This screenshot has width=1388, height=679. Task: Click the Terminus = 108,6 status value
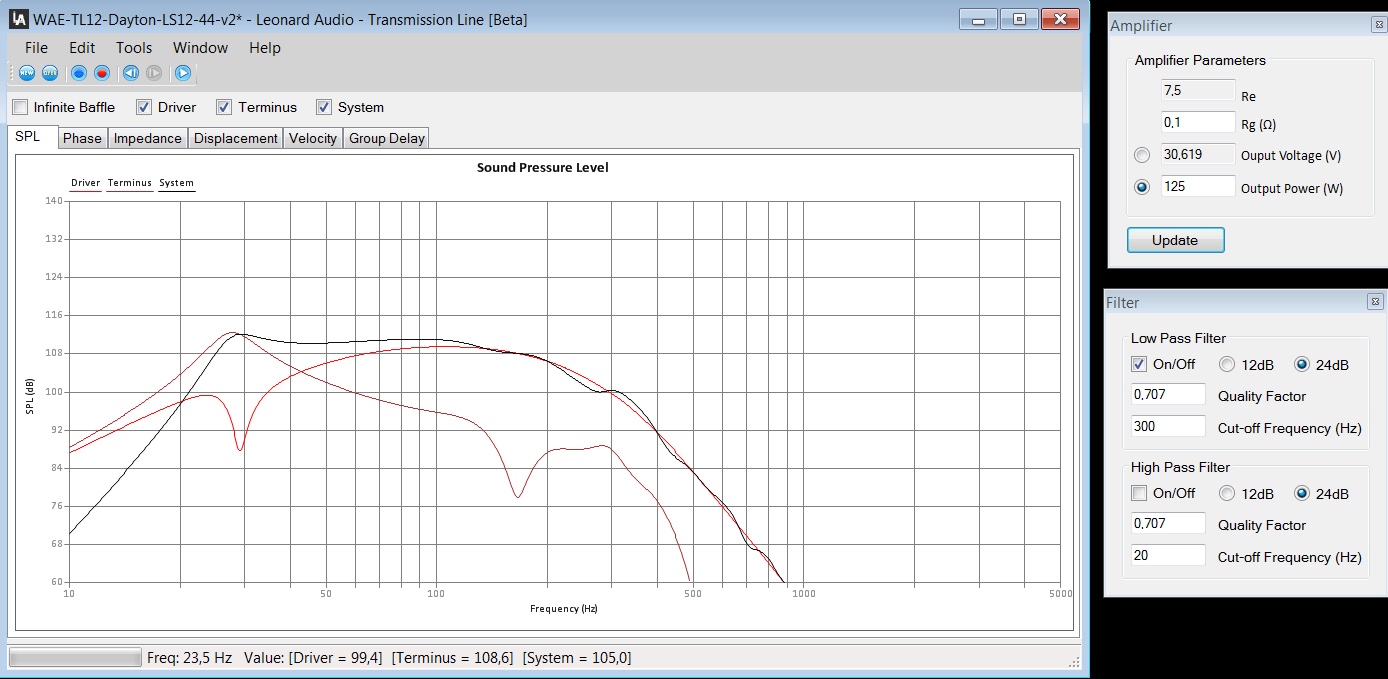[x=453, y=658]
